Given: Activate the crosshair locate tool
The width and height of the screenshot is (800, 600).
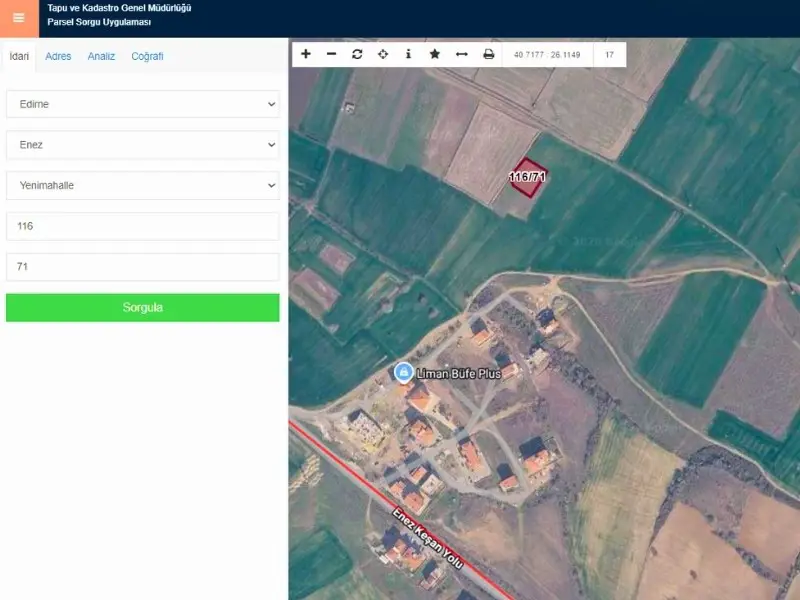Looking at the screenshot, I should 383,54.
